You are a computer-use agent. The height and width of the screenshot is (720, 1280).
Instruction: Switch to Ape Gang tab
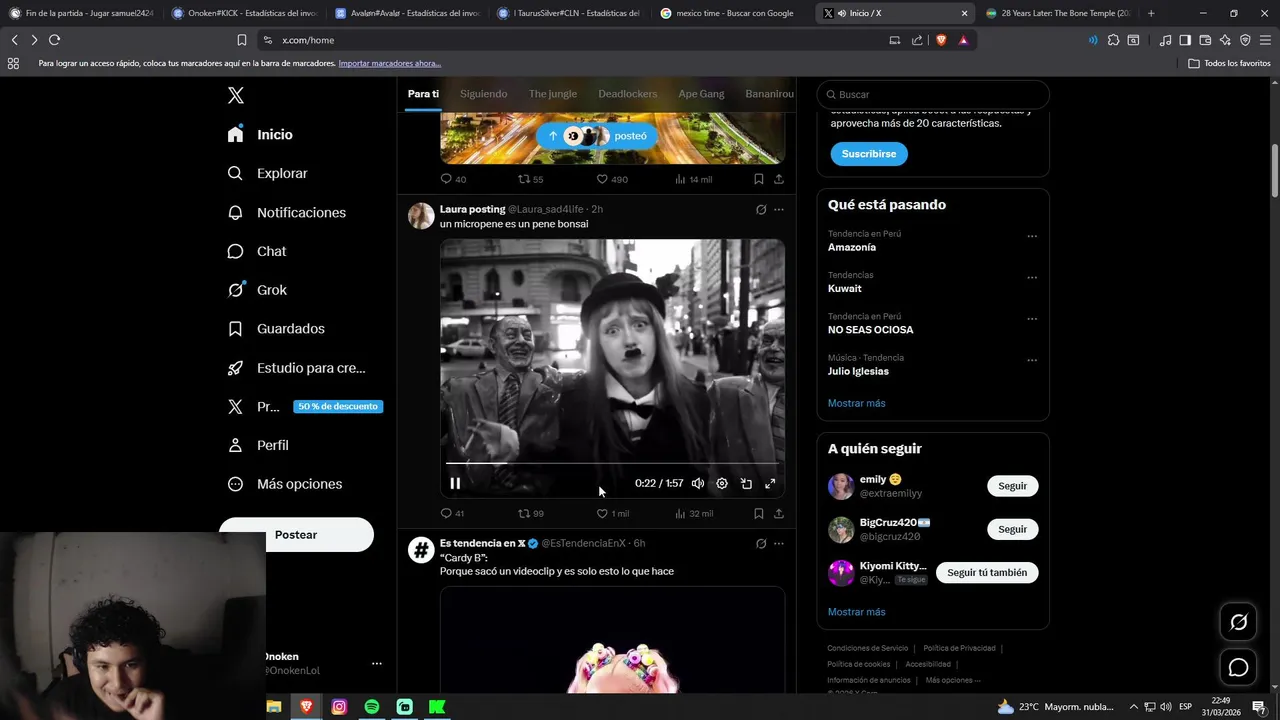coord(701,94)
